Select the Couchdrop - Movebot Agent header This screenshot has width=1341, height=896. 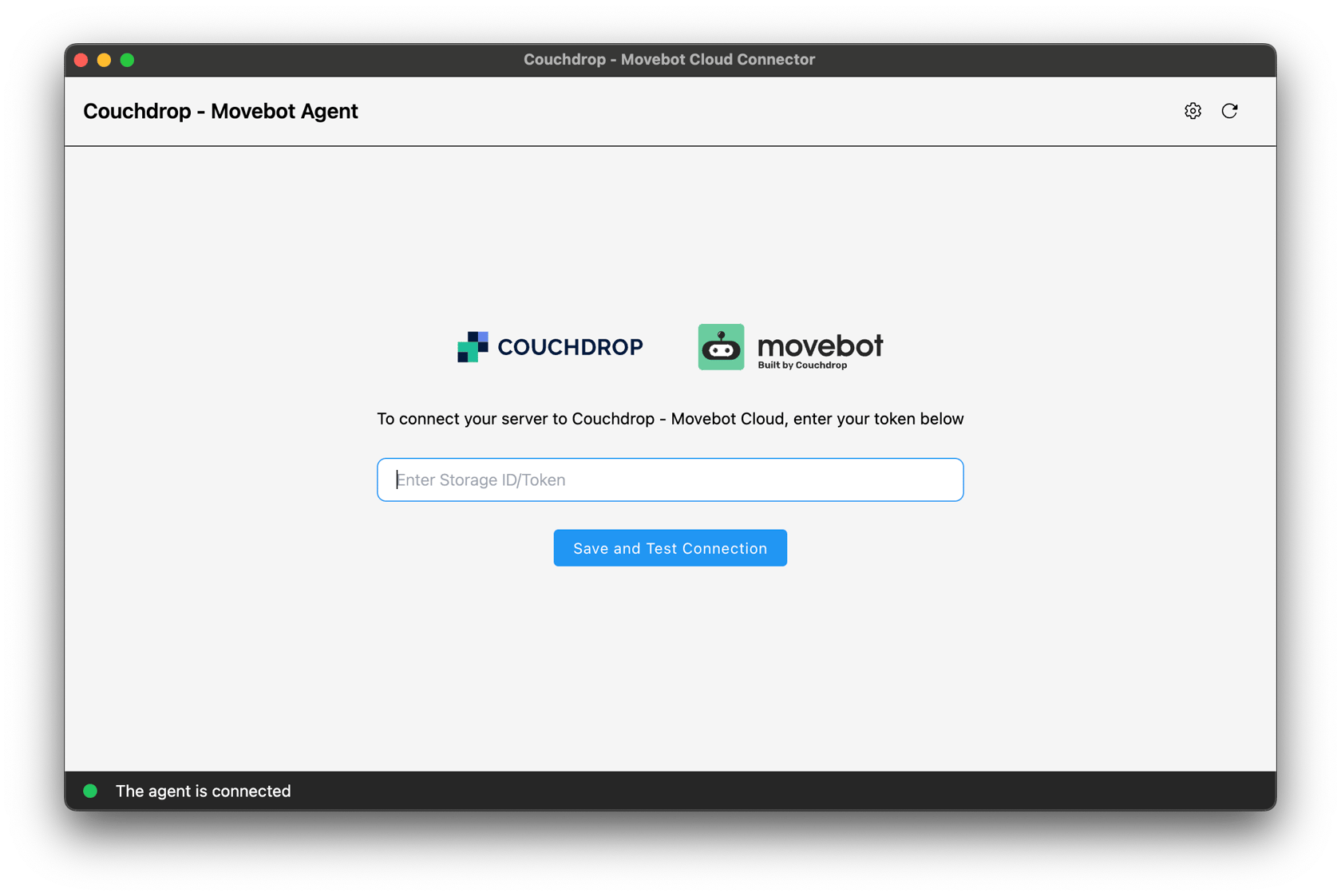tap(220, 111)
